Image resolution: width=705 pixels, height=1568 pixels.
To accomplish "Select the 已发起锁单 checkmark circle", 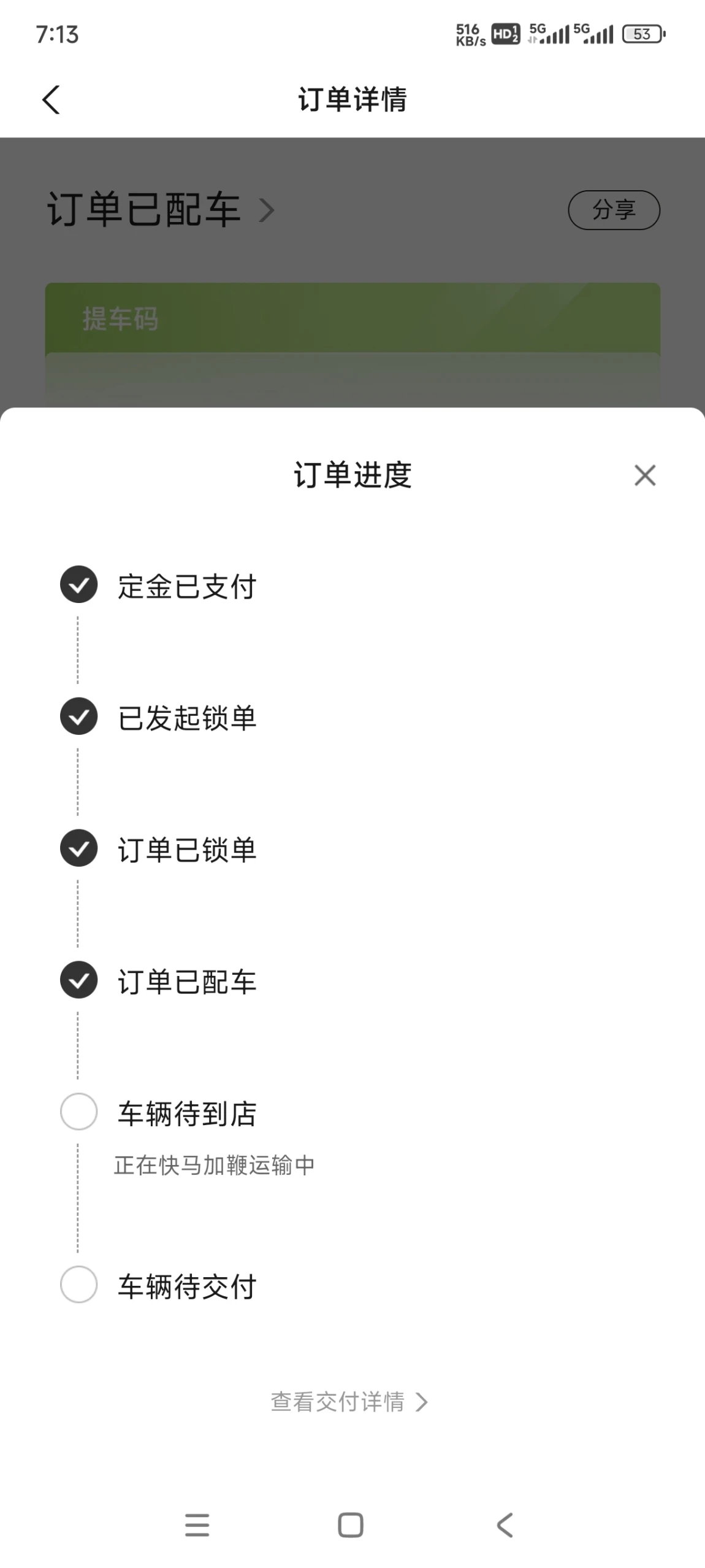I will [78, 717].
